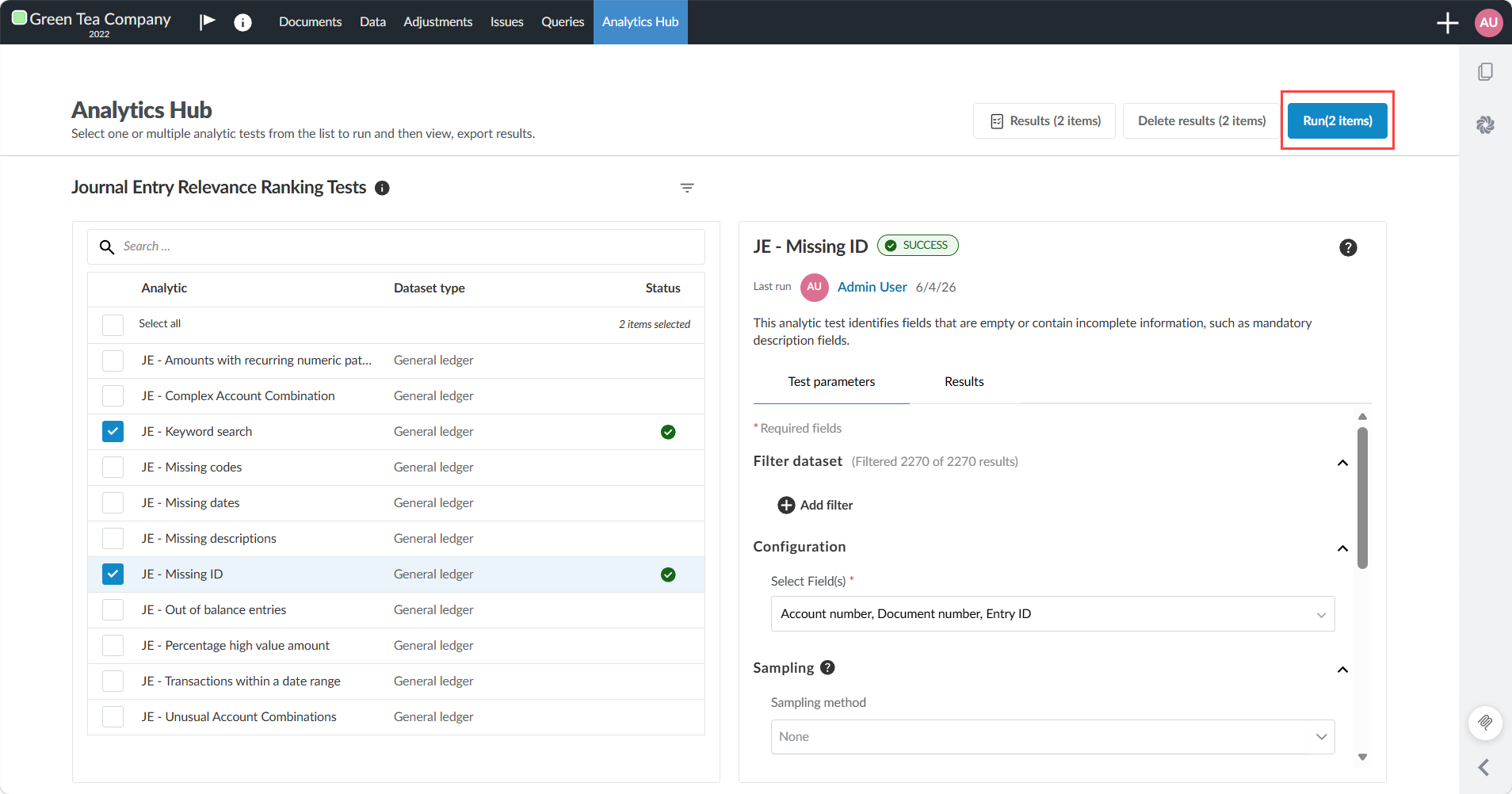Click the flag icon in top bar
The width and height of the screenshot is (1512, 794).
[x=208, y=21]
